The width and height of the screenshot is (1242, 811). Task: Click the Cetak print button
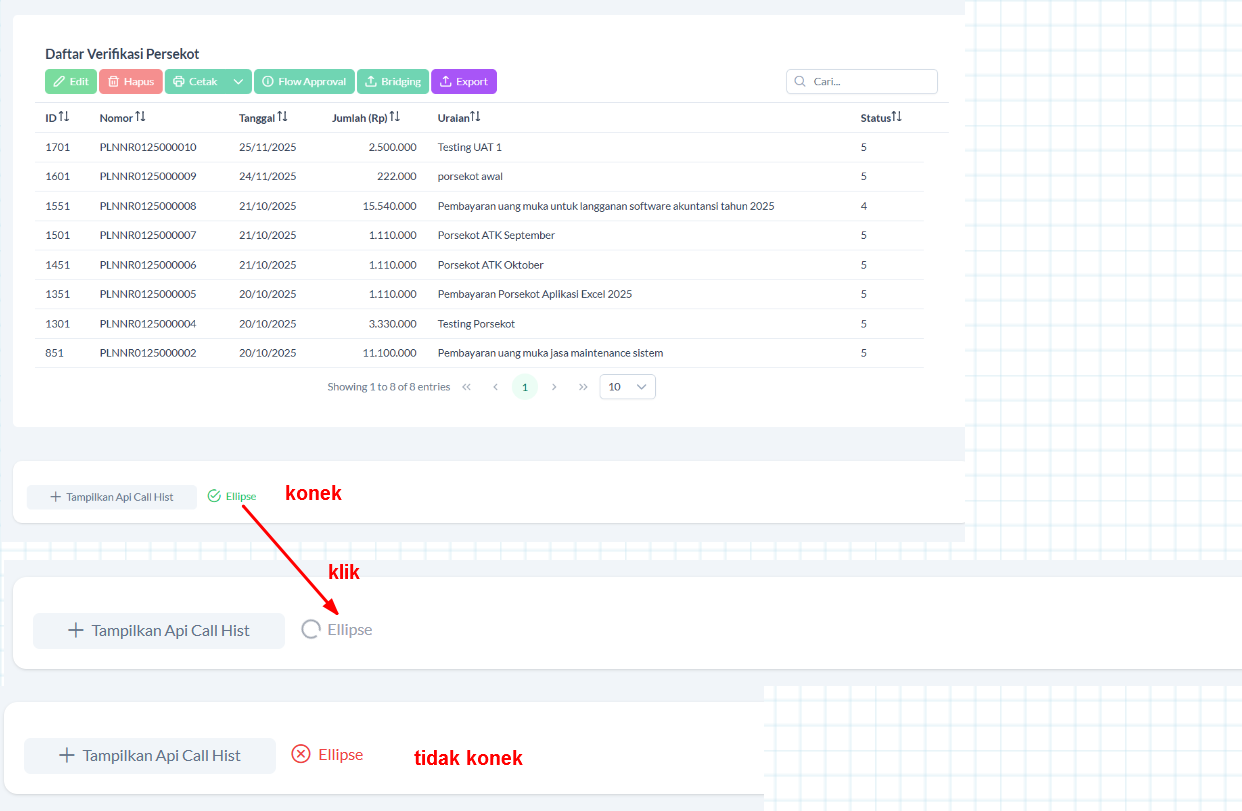pos(195,82)
